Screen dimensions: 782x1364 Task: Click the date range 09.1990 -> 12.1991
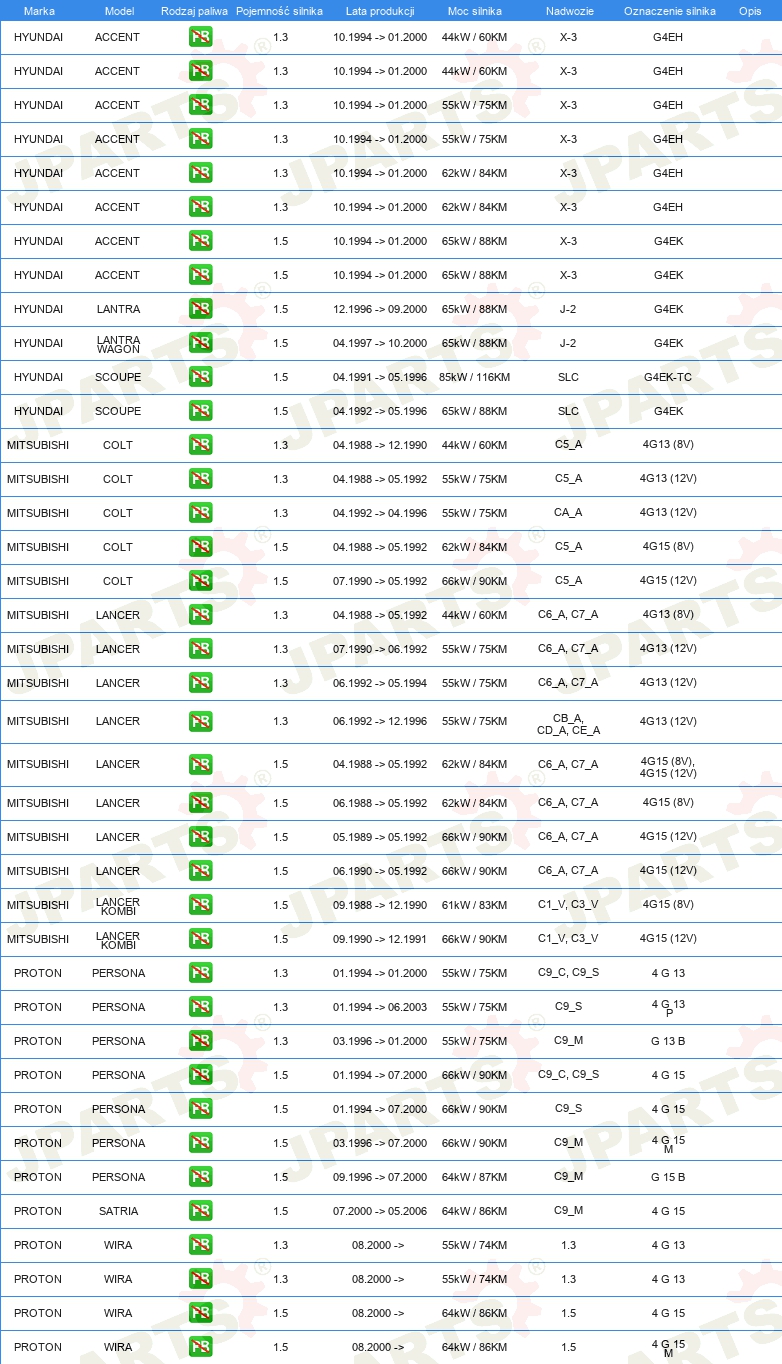tap(380, 939)
